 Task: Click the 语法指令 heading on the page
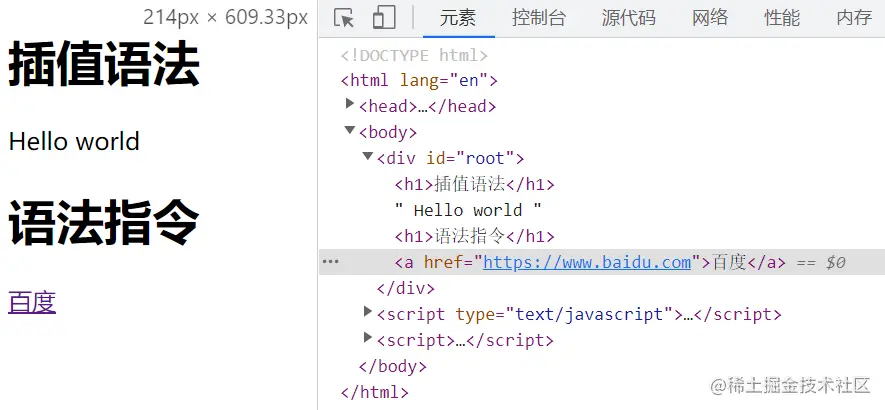click(x=104, y=224)
